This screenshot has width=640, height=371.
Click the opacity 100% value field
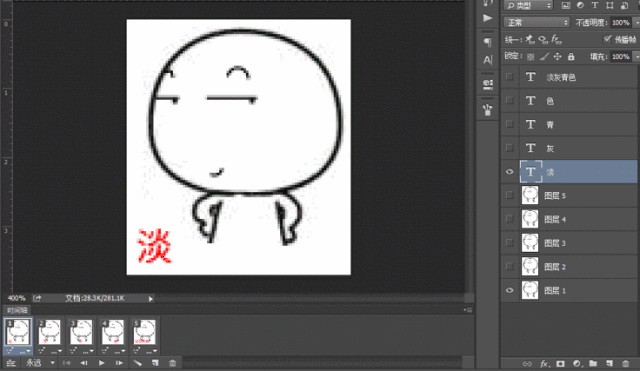tap(620, 22)
